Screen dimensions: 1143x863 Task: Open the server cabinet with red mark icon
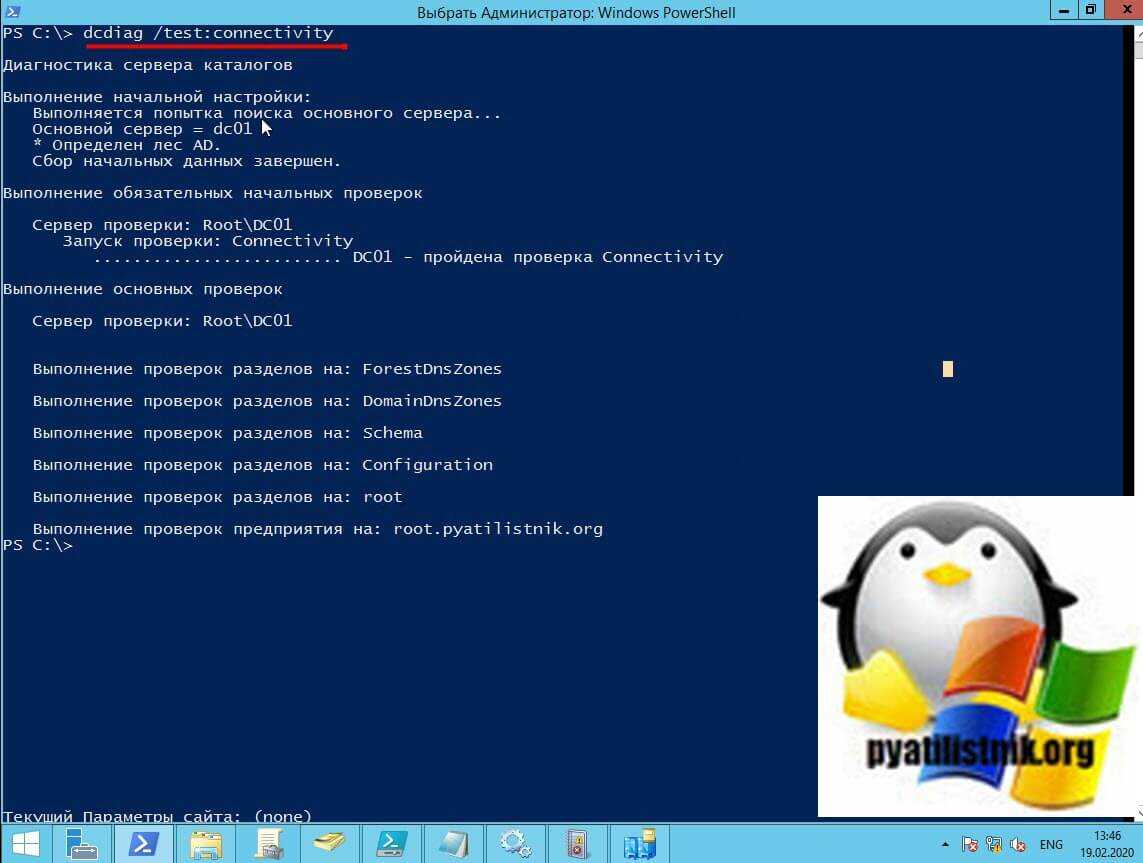click(577, 844)
